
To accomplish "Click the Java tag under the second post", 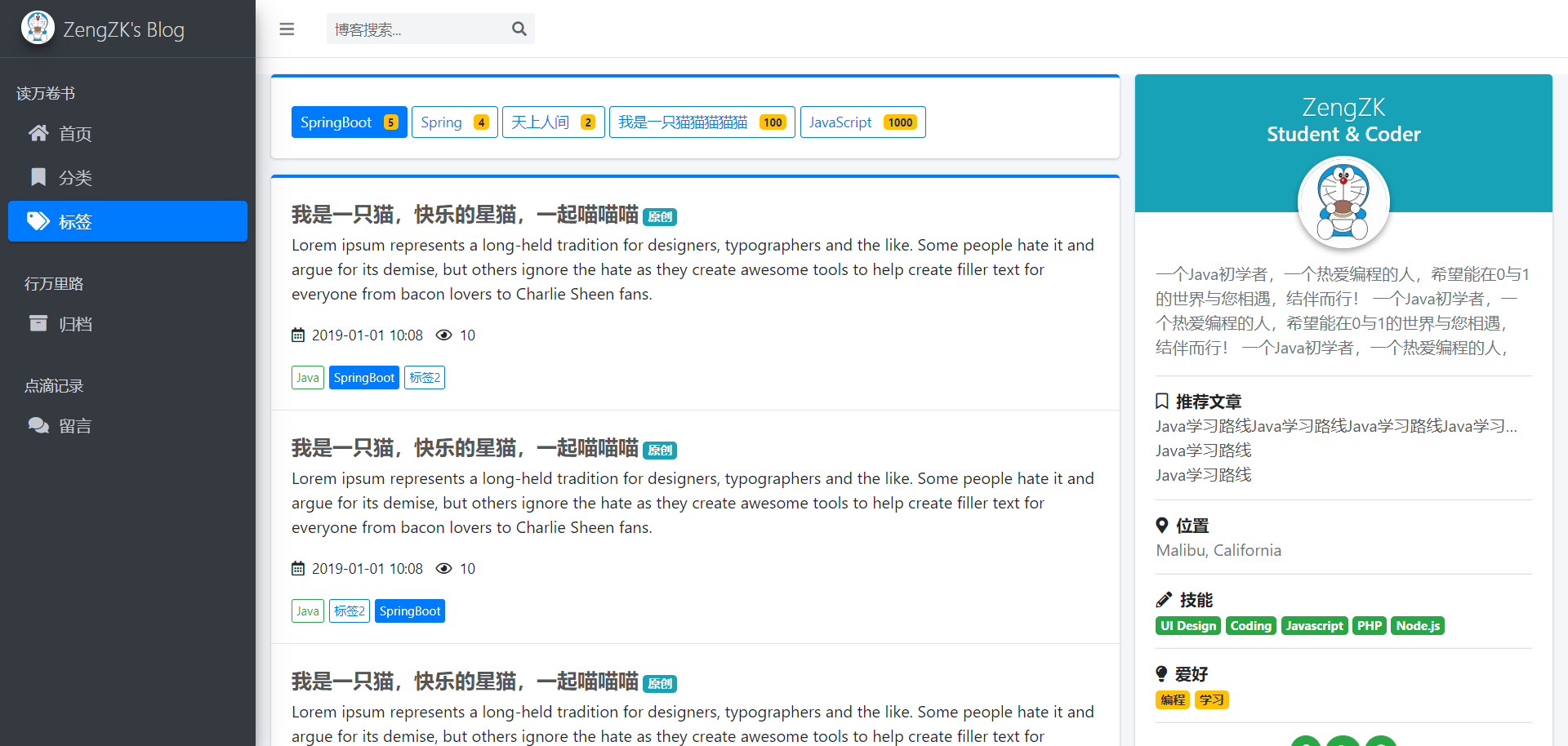I will 308,611.
